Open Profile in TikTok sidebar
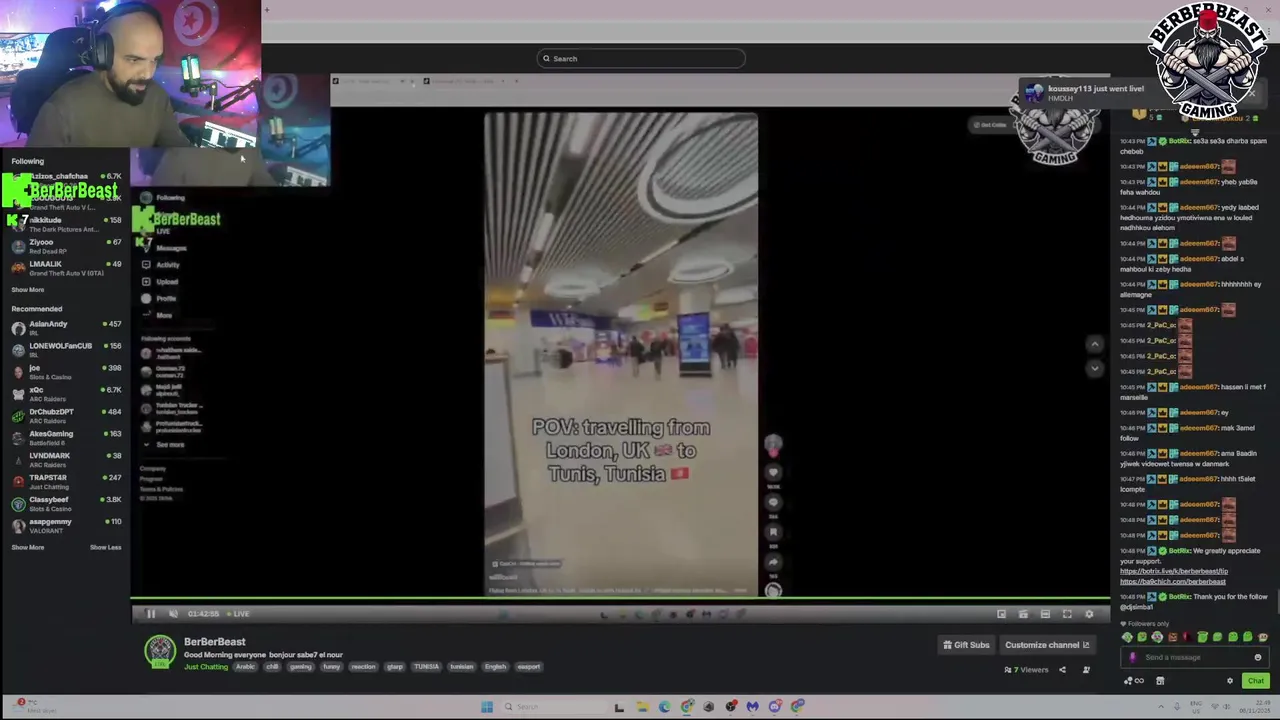 [x=159, y=298]
